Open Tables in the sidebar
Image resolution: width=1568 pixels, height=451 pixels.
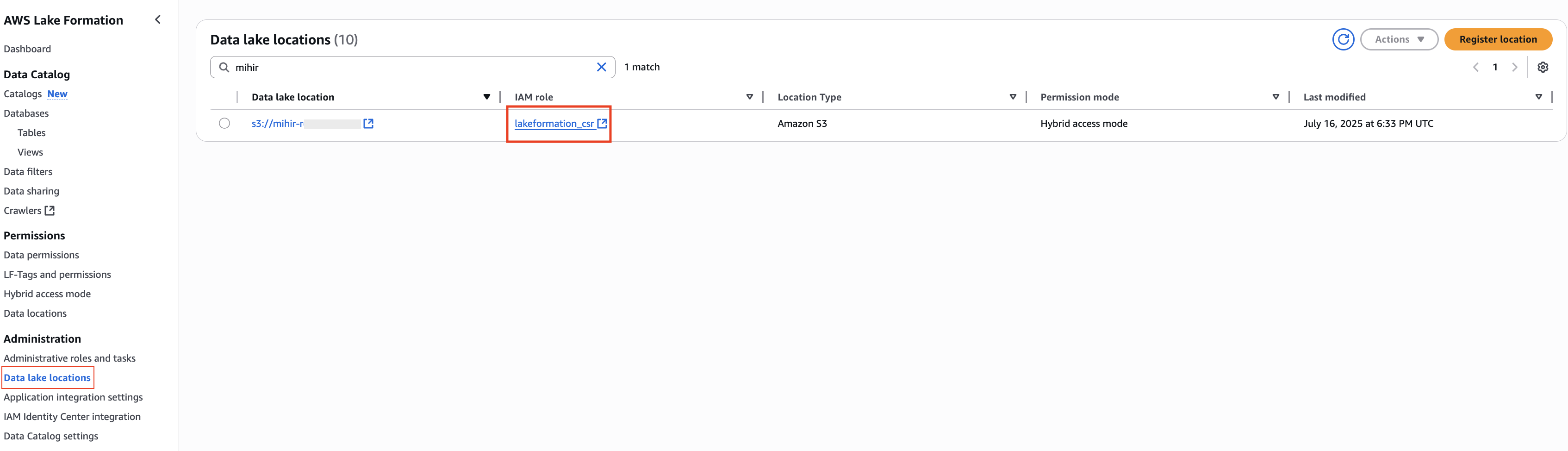pos(31,133)
